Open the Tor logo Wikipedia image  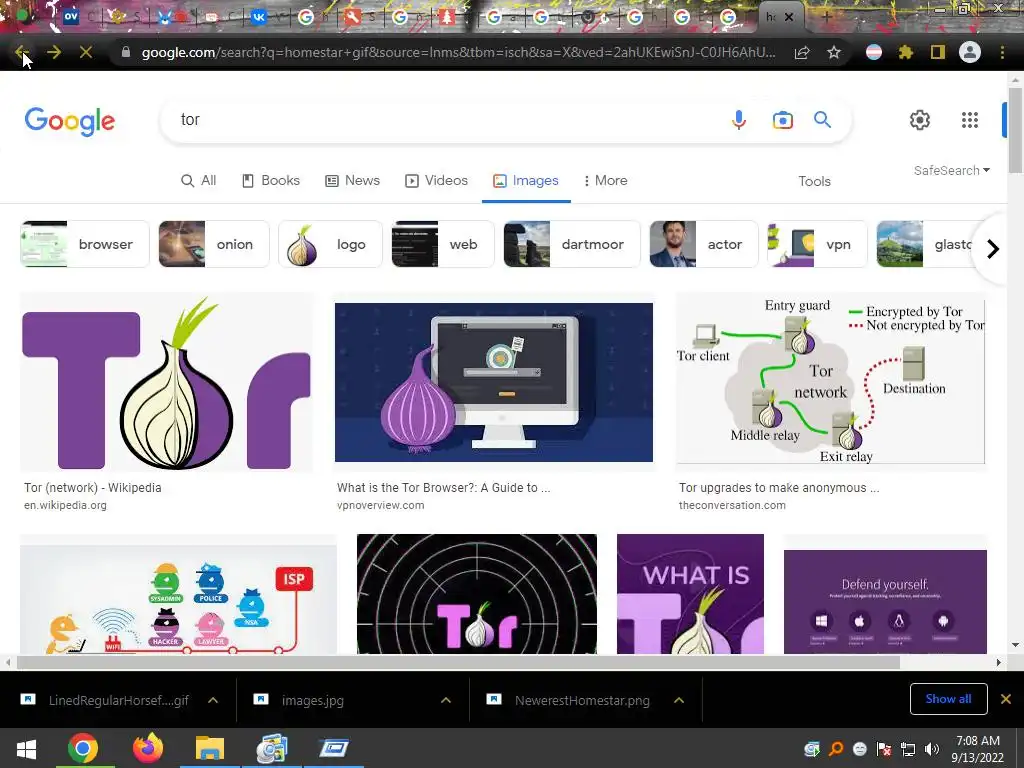coord(166,383)
